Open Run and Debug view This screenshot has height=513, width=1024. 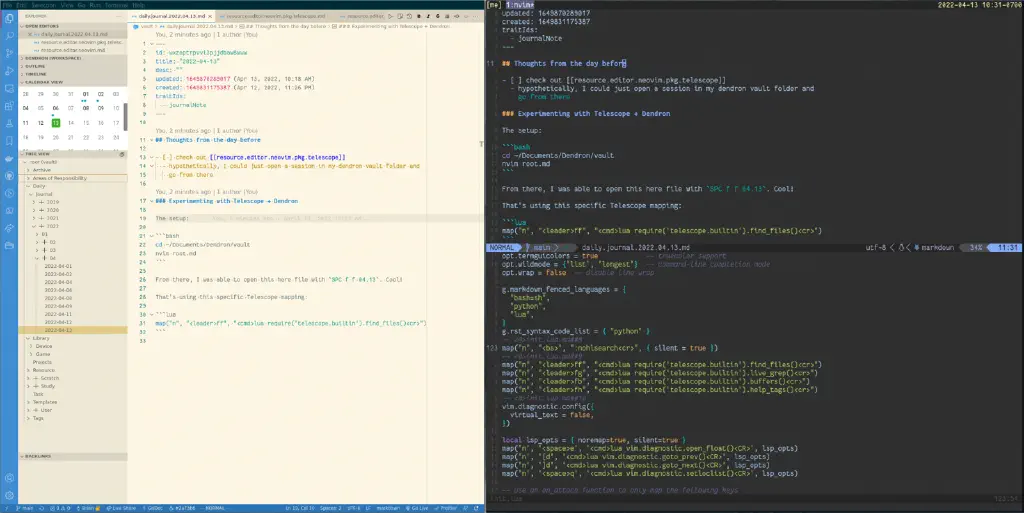point(9,70)
